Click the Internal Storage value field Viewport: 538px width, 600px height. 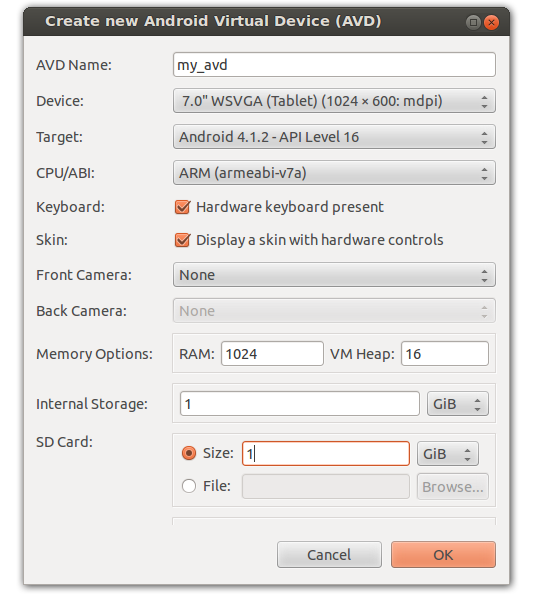point(300,404)
